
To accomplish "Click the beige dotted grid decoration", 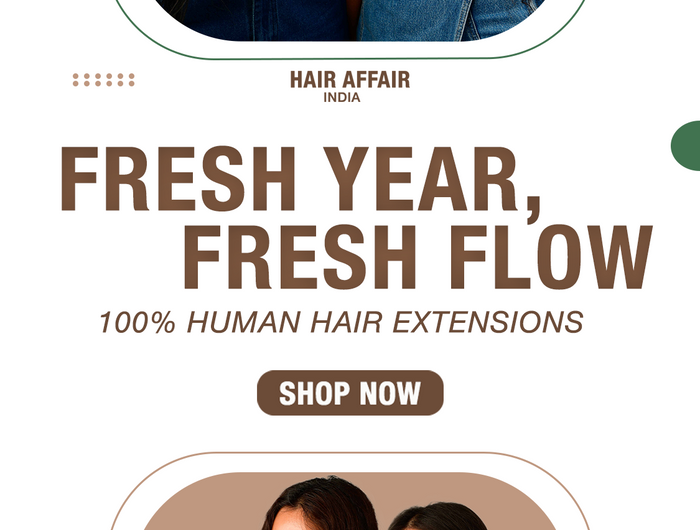I will (104, 80).
